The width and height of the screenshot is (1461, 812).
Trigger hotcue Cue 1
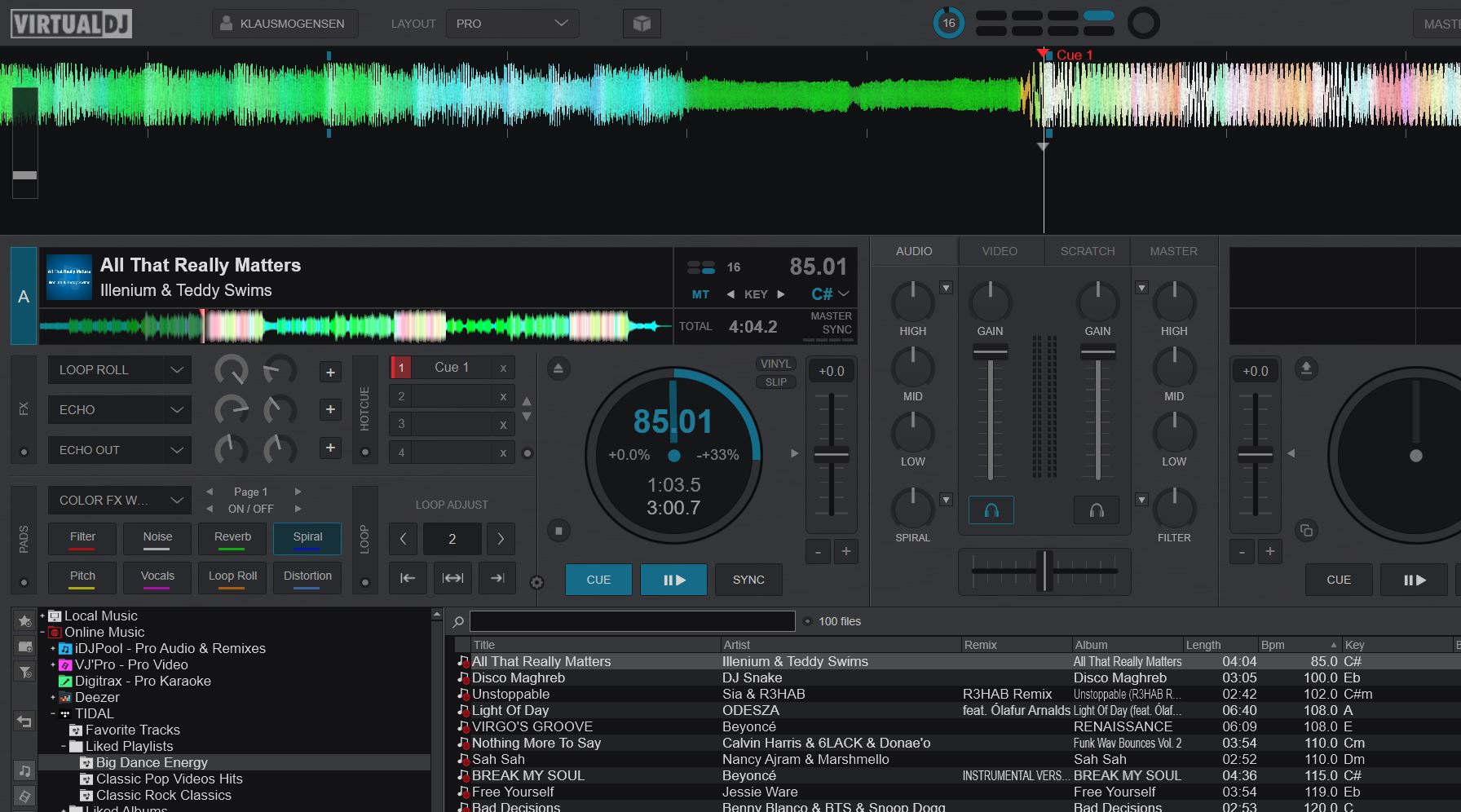pyautogui.click(x=452, y=368)
